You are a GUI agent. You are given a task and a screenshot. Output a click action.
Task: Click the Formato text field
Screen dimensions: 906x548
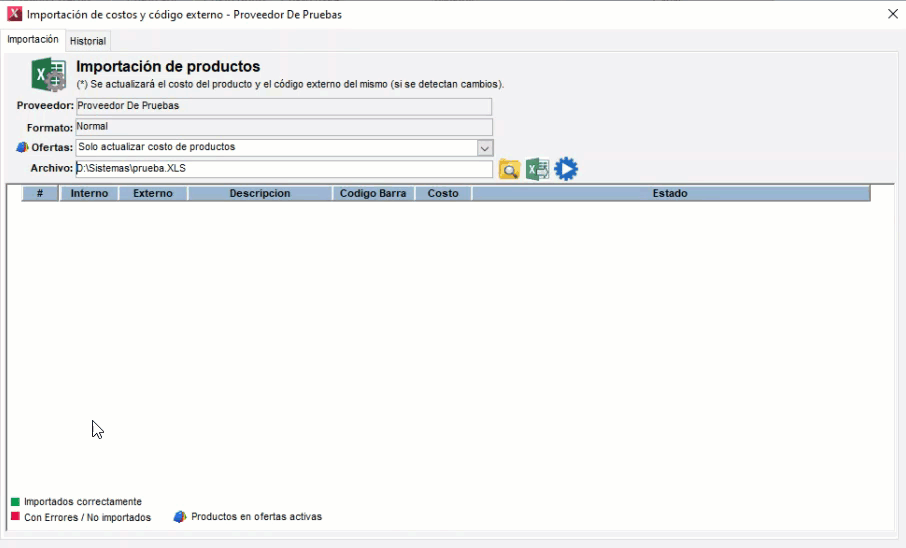coord(284,127)
